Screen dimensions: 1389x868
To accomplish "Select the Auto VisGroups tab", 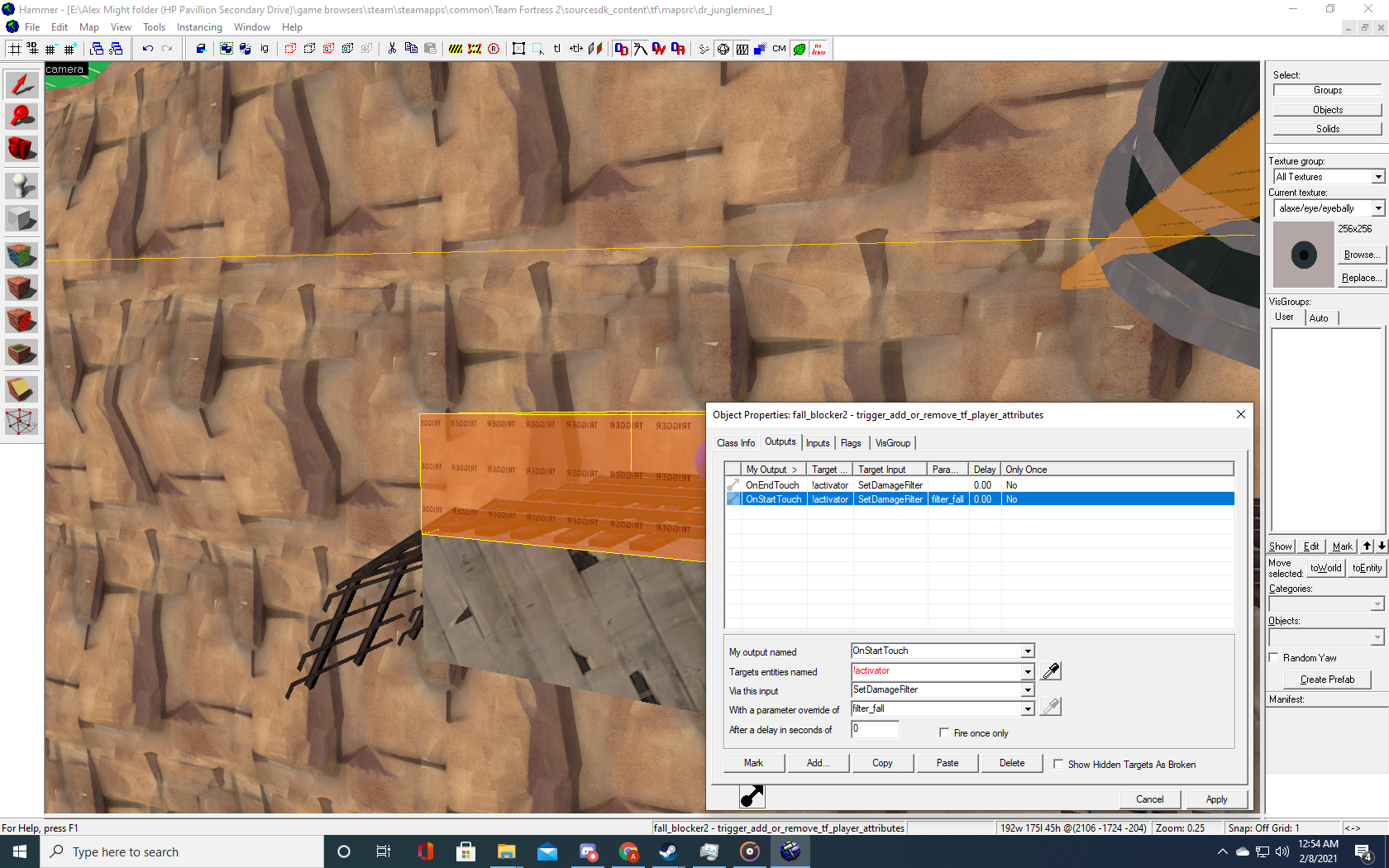I will point(1319,318).
